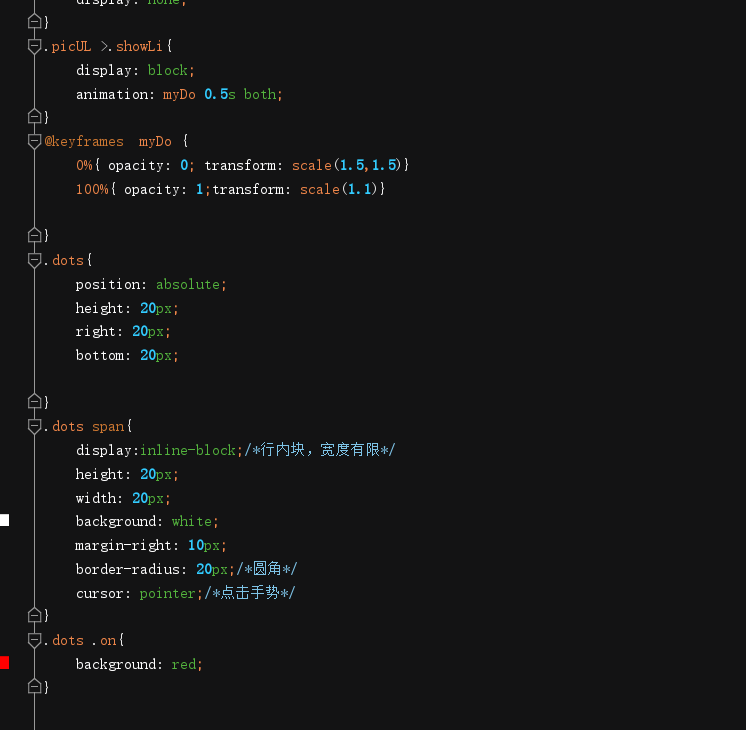The height and width of the screenshot is (730, 746).
Task: Click the 'both' fill-mode value
Action: pos(260,94)
